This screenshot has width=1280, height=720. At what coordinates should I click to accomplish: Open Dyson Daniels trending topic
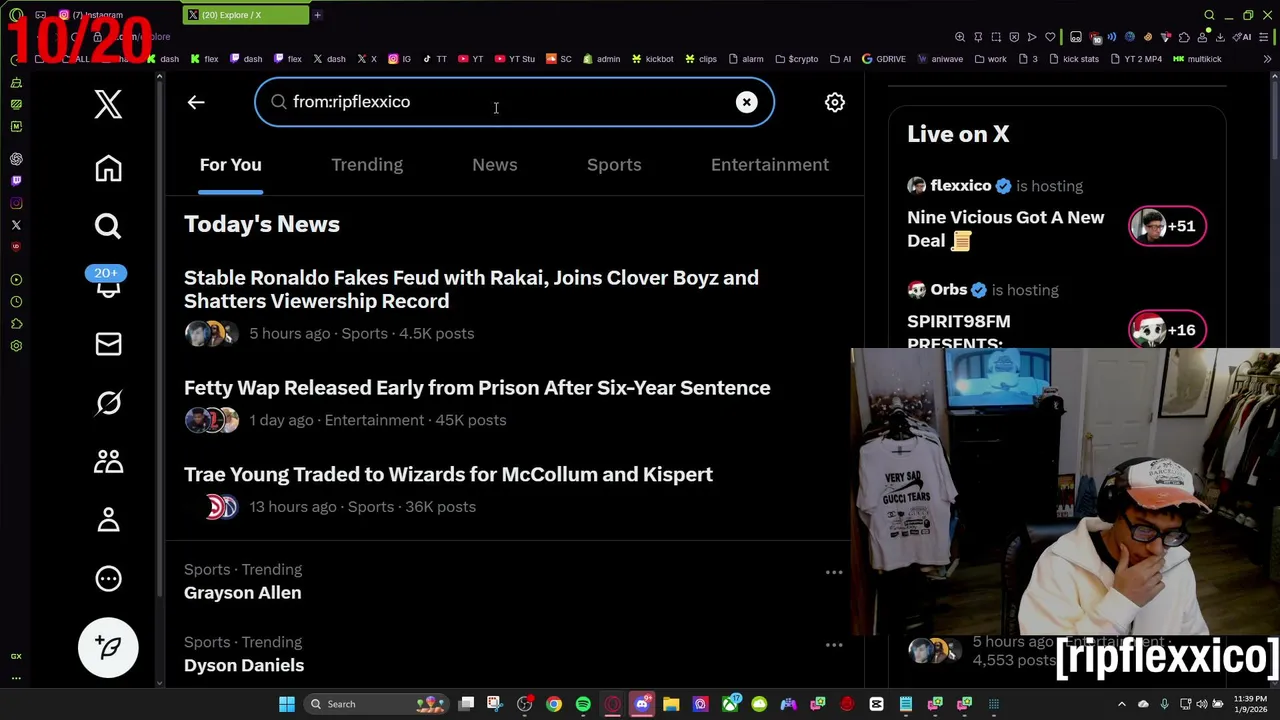(x=244, y=665)
